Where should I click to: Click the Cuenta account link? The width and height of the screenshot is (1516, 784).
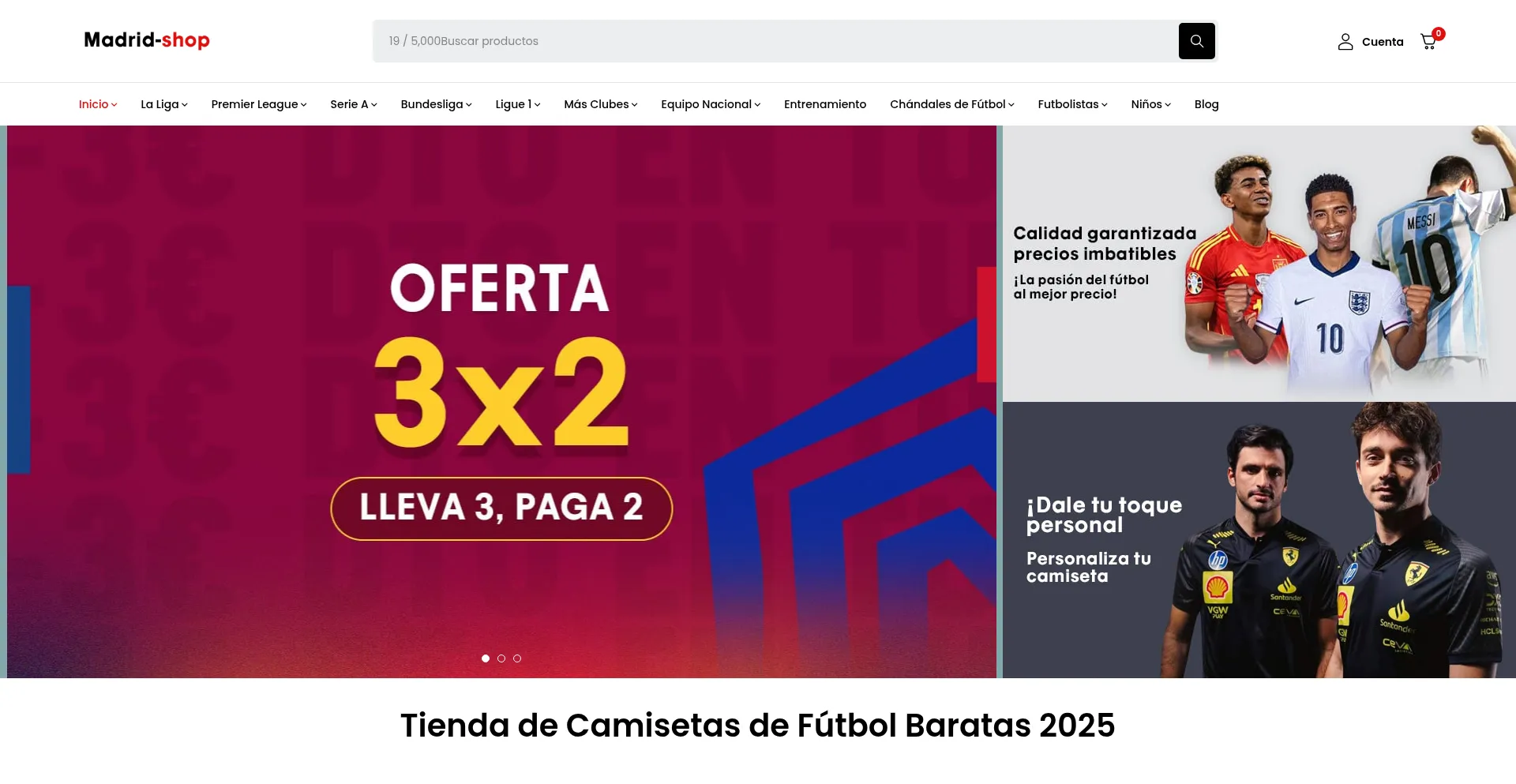point(1383,42)
